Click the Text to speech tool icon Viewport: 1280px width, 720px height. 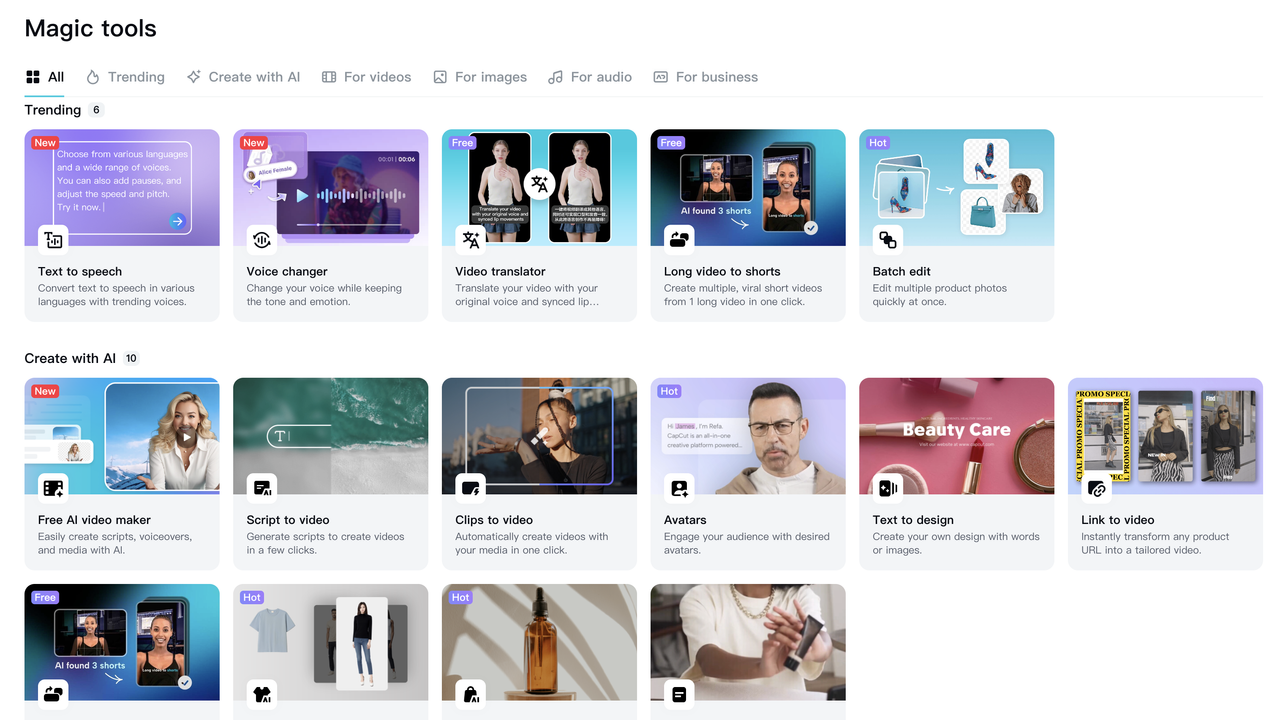tap(54, 240)
